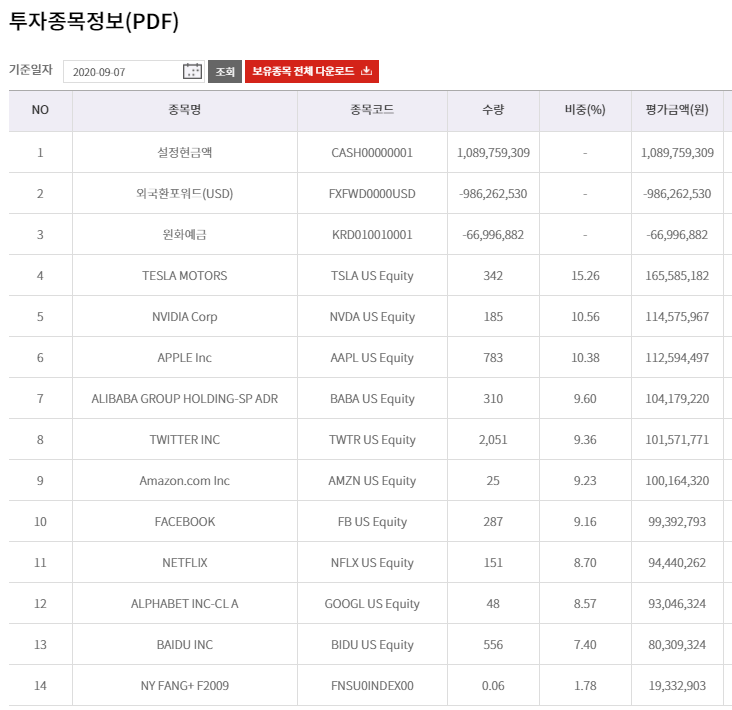Click the GOOGL US Equity code

pos(372,605)
